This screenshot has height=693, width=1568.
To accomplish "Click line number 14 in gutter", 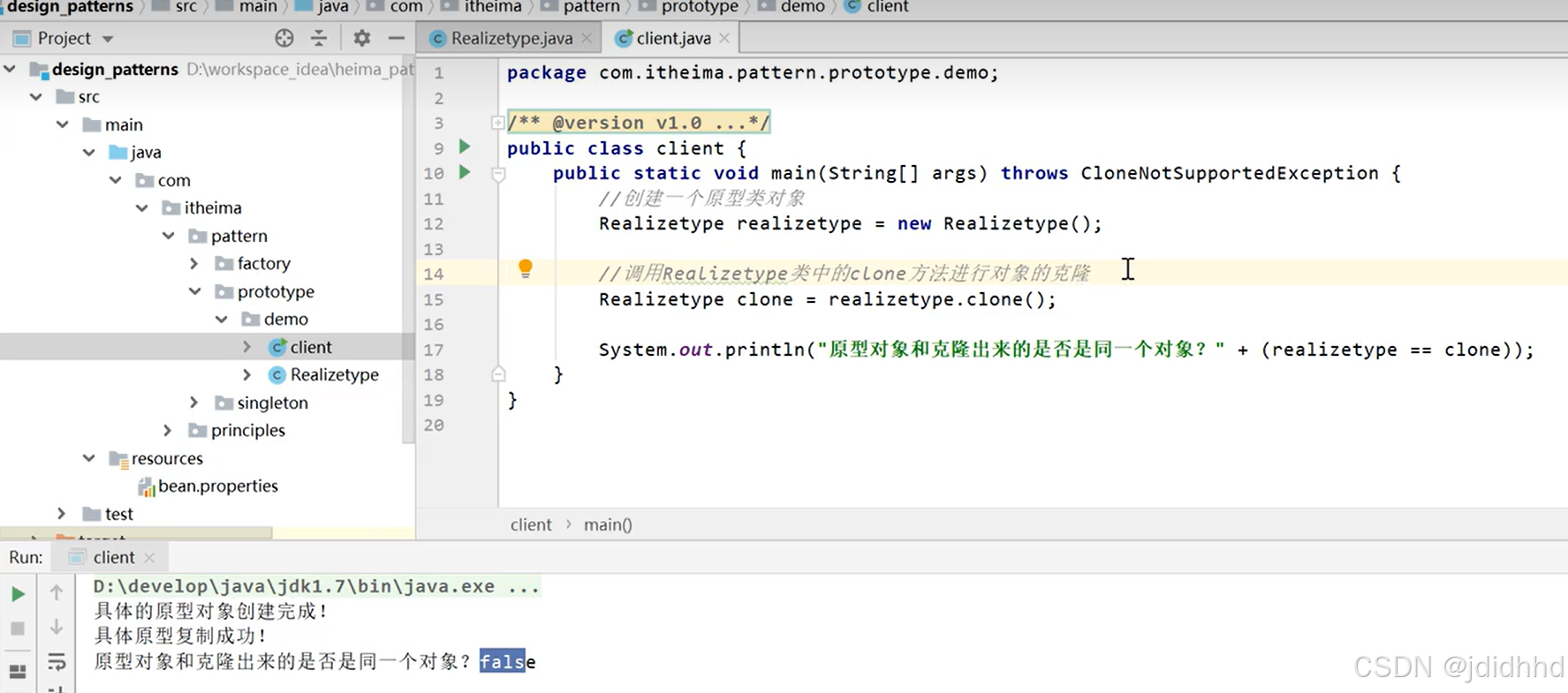I will tap(433, 274).
